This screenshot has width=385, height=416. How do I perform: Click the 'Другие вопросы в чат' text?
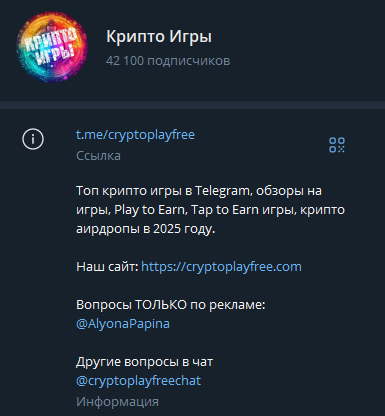tap(144, 362)
